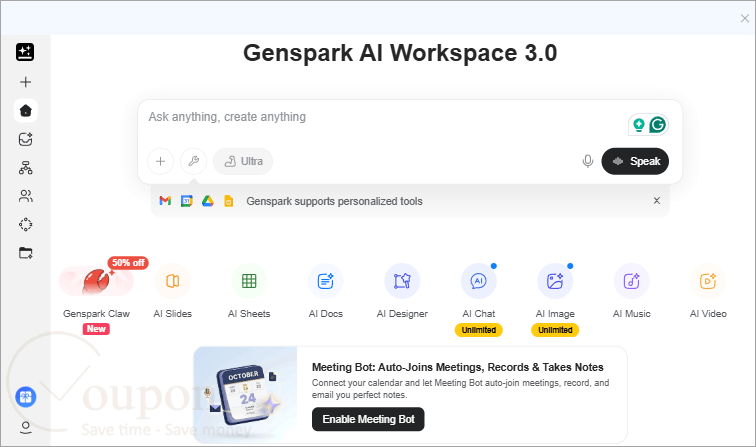The height and width of the screenshot is (447, 756).
Task: Click the '50% off' badge on Genspark Claw
Action: (x=128, y=263)
